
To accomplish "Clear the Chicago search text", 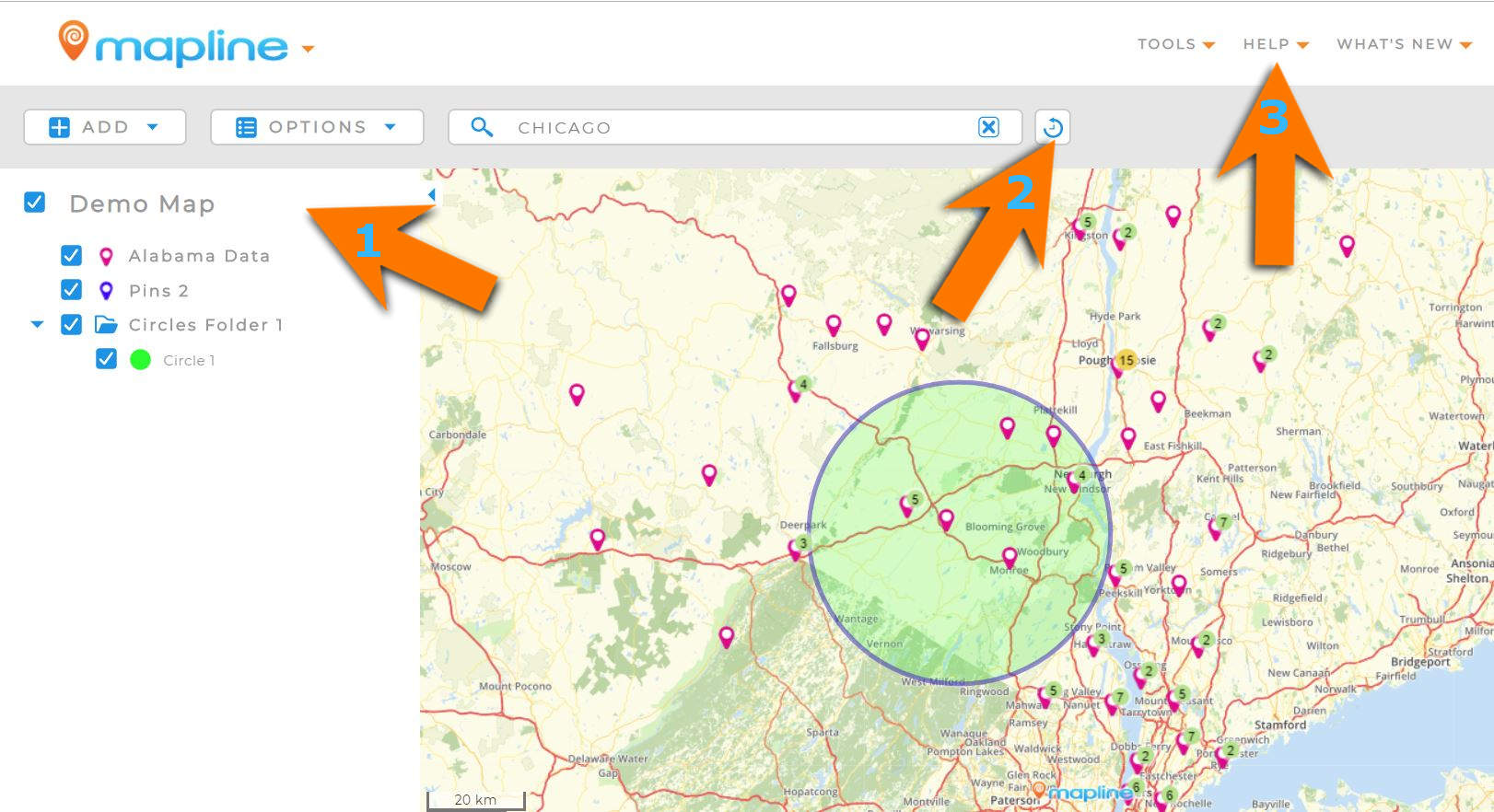I will pyautogui.click(x=988, y=127).
